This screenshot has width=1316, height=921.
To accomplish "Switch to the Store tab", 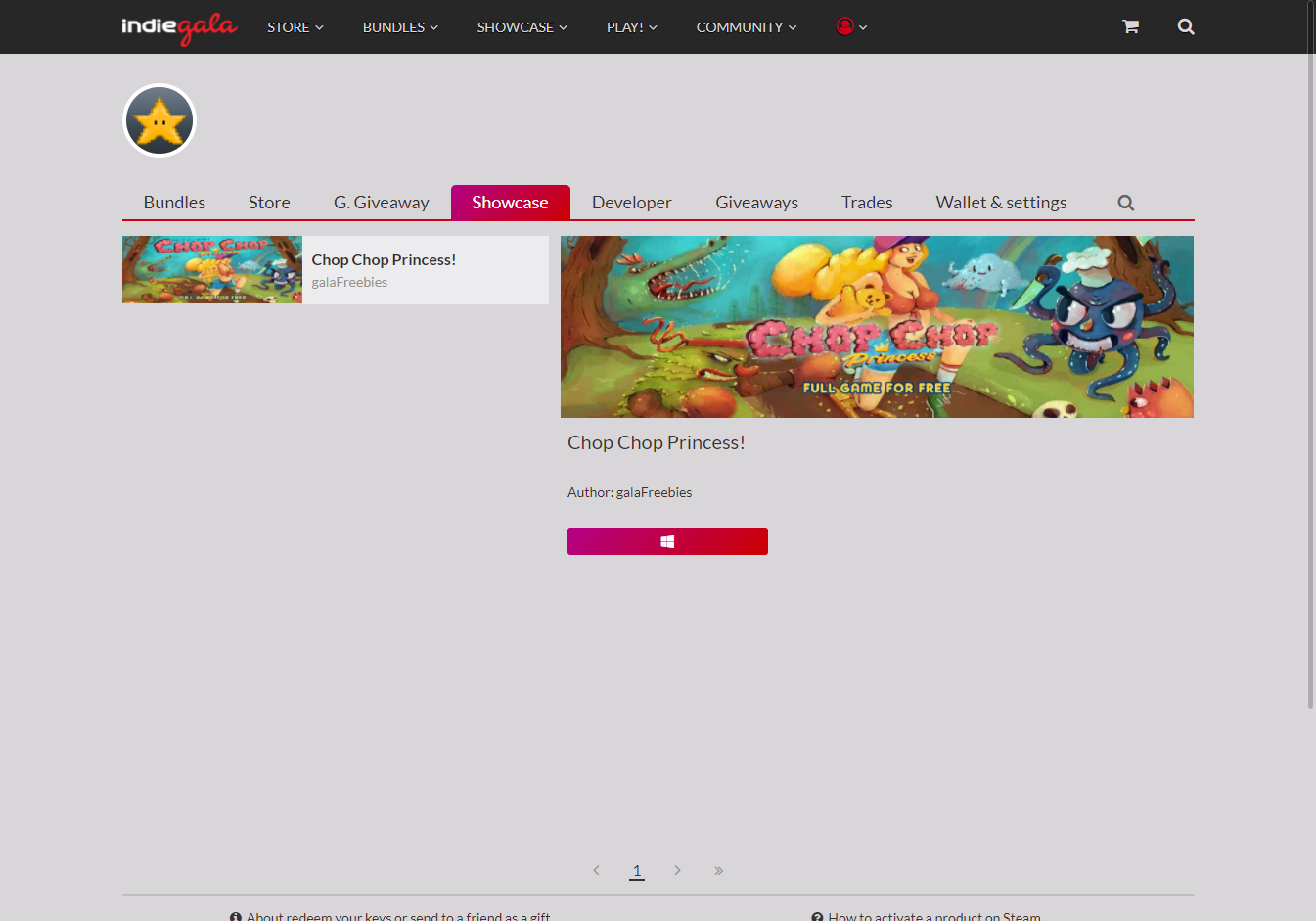I will 269,203.
